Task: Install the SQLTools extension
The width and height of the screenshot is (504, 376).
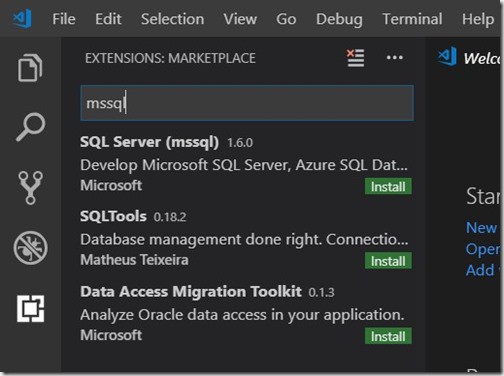Action: [x=388, y=261]
